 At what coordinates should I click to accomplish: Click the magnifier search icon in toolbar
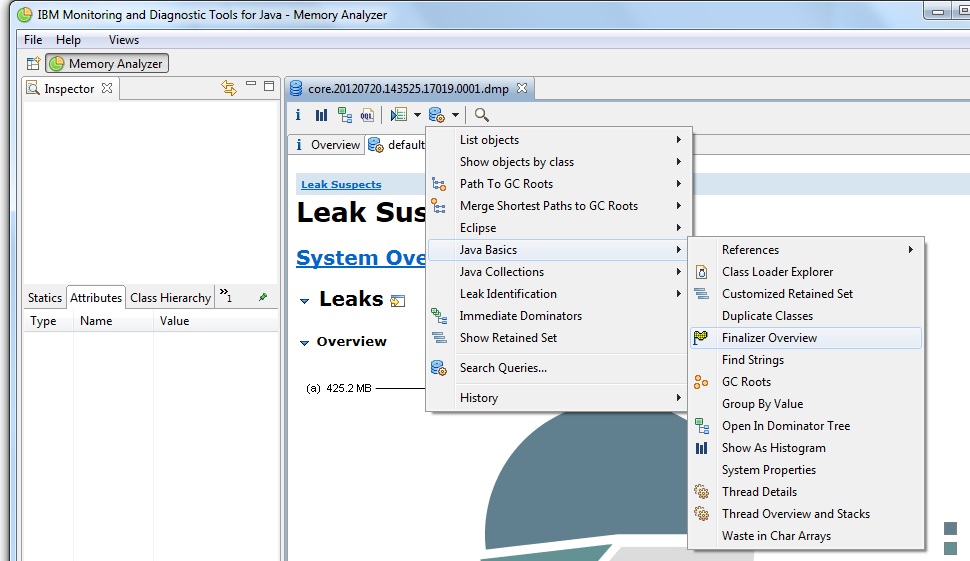click(x=481, y=114)
